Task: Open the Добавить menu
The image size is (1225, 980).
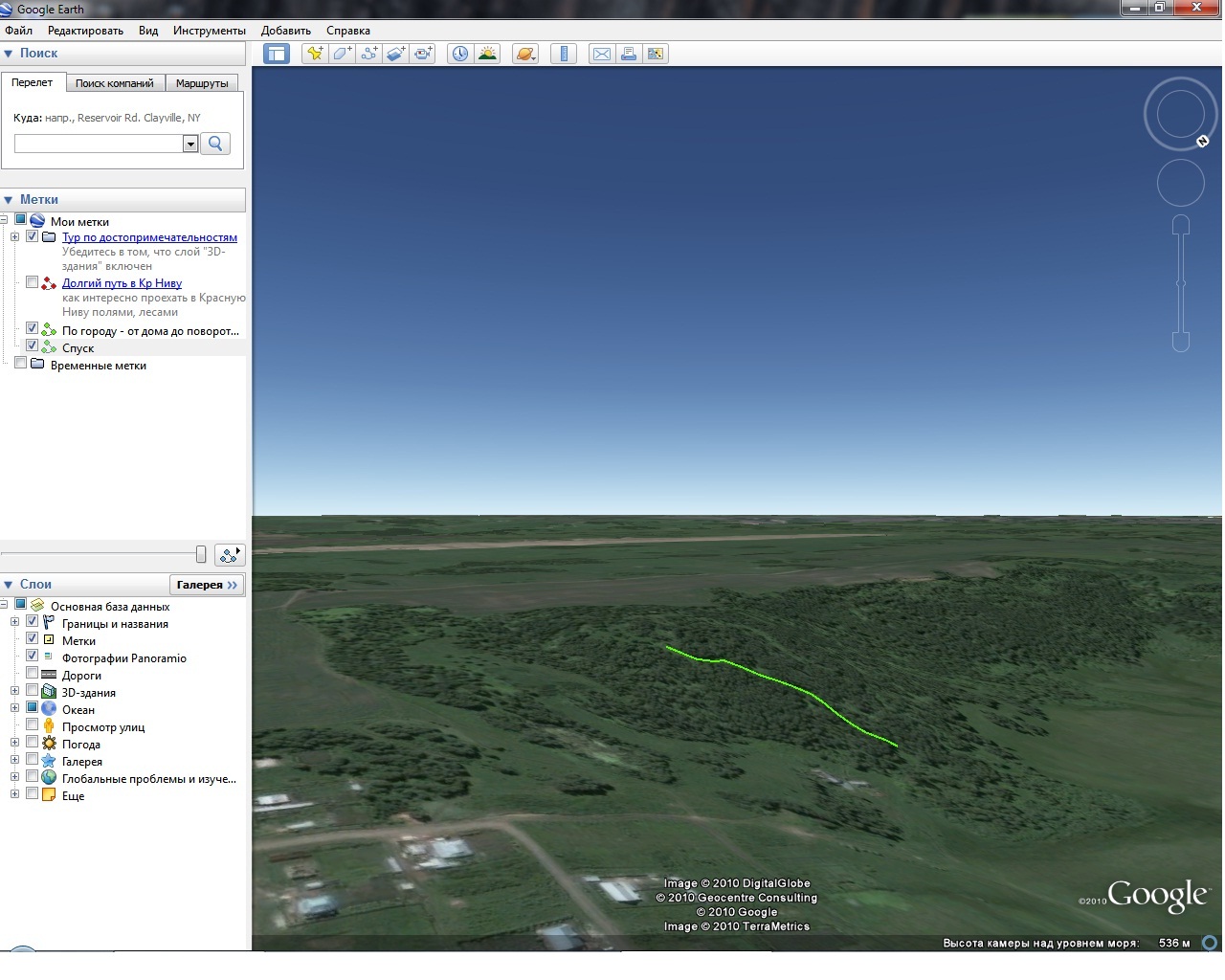Action: click(285, 31)
